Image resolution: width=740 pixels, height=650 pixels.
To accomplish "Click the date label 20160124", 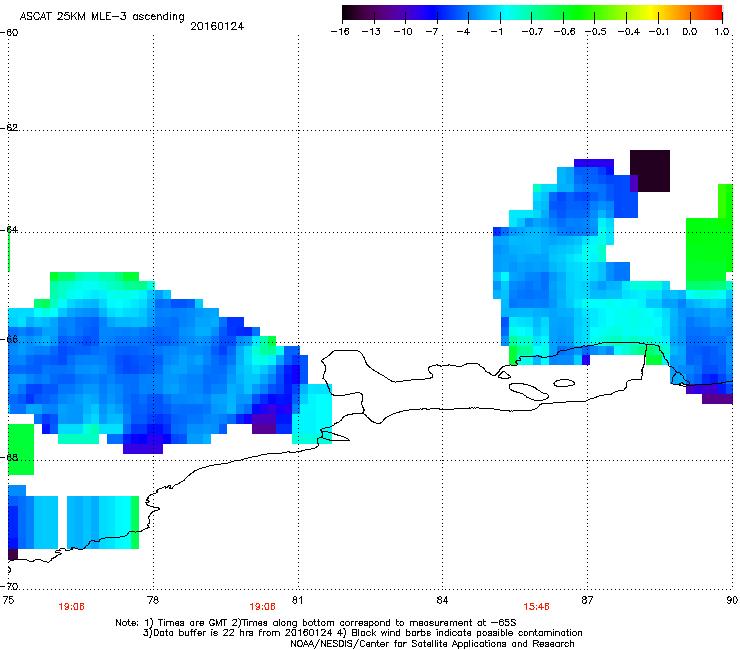I will coord(217,26).
